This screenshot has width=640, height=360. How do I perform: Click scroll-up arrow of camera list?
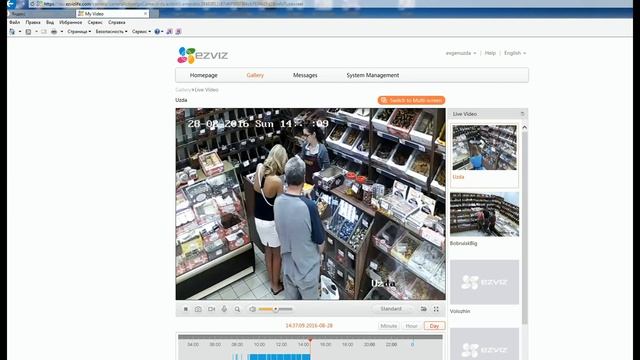tap(524, 128)
